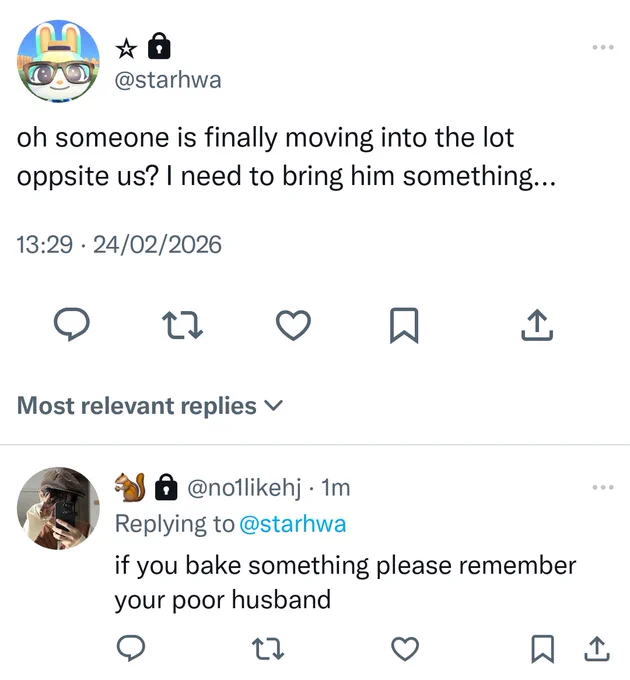The image size is (630, 680).
Task: Click the @starhwa handle under star name
Action: pyautogui.click(x=168, y=80)
